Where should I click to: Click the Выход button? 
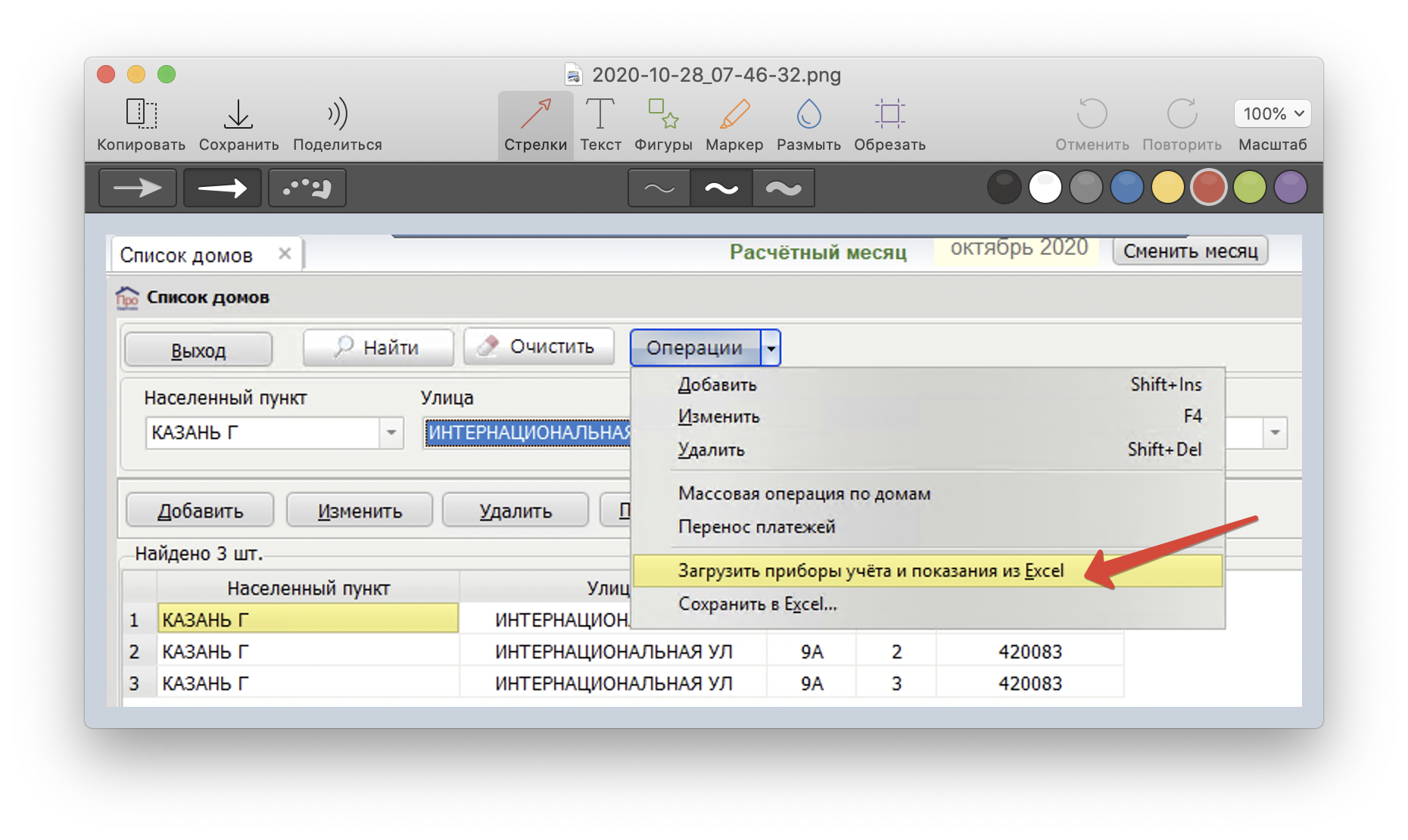198,350
